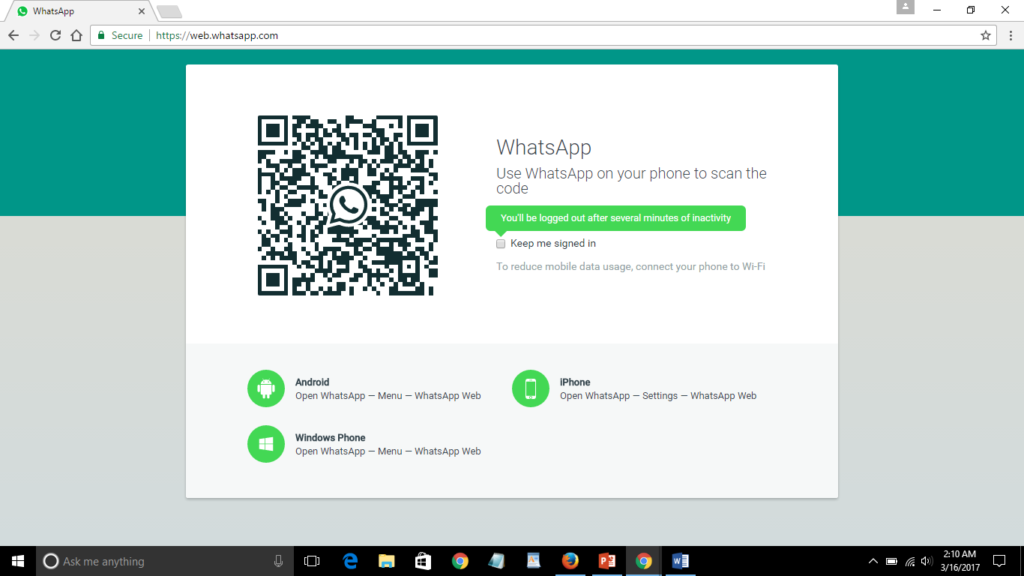Go back using browser back arrow

click(14, 35)
